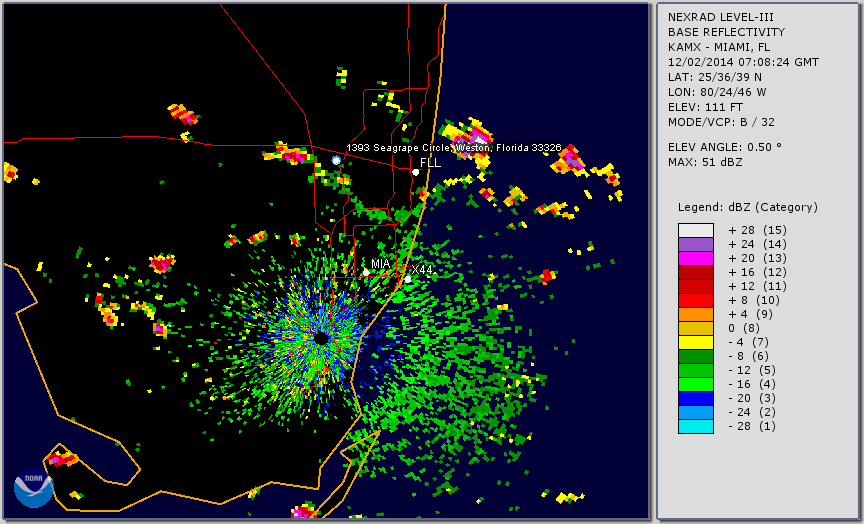Click the - 16 (4) legend label text
The width and height of the screenshot is (864, 524).
[752, 385]
